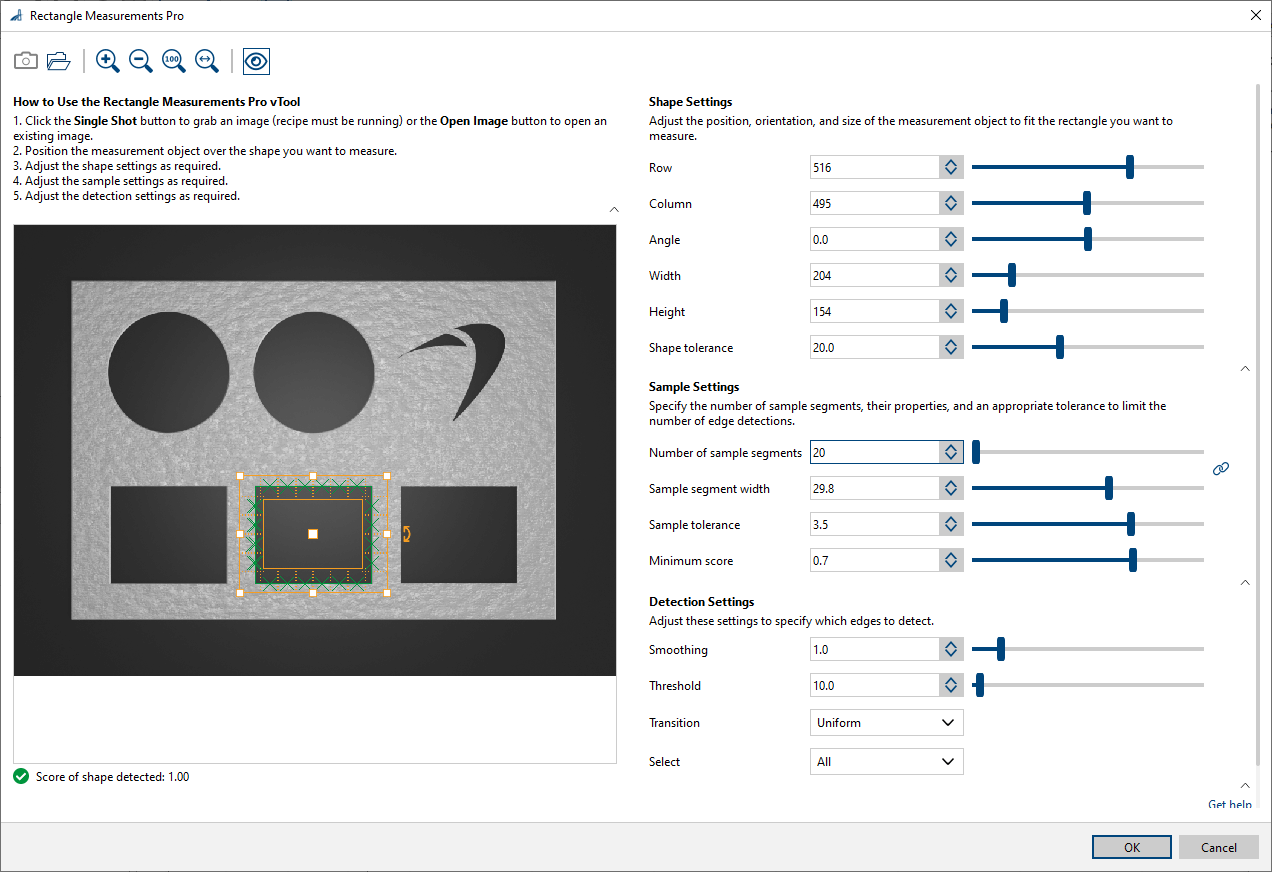The width and height of the screenshot is (1272, 872).
Task: Click the Sample segment width stepper
Action: [x=951, y=489]
